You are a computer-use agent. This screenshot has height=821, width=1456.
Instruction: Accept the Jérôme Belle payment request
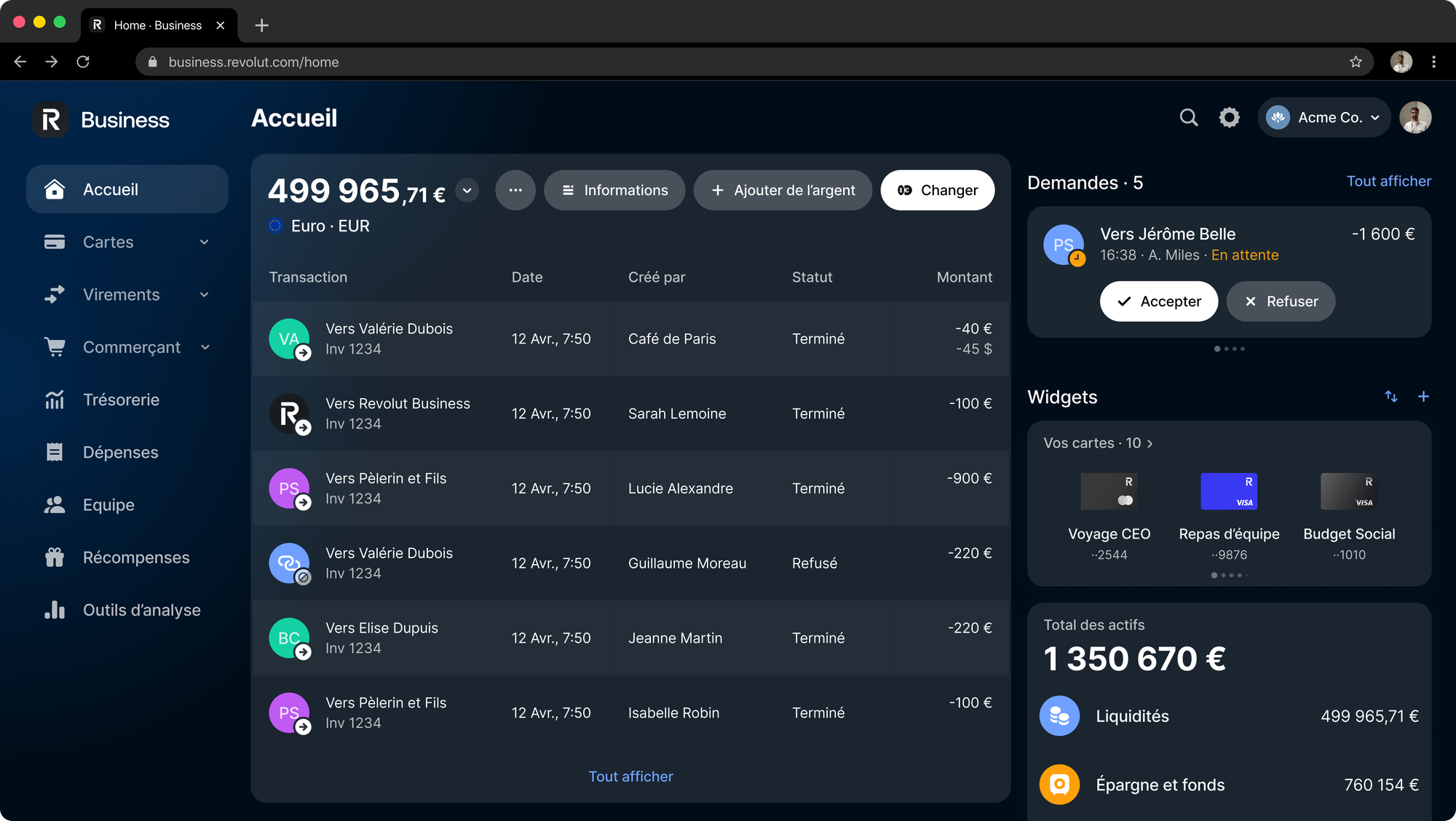(x=1158, y=301)
